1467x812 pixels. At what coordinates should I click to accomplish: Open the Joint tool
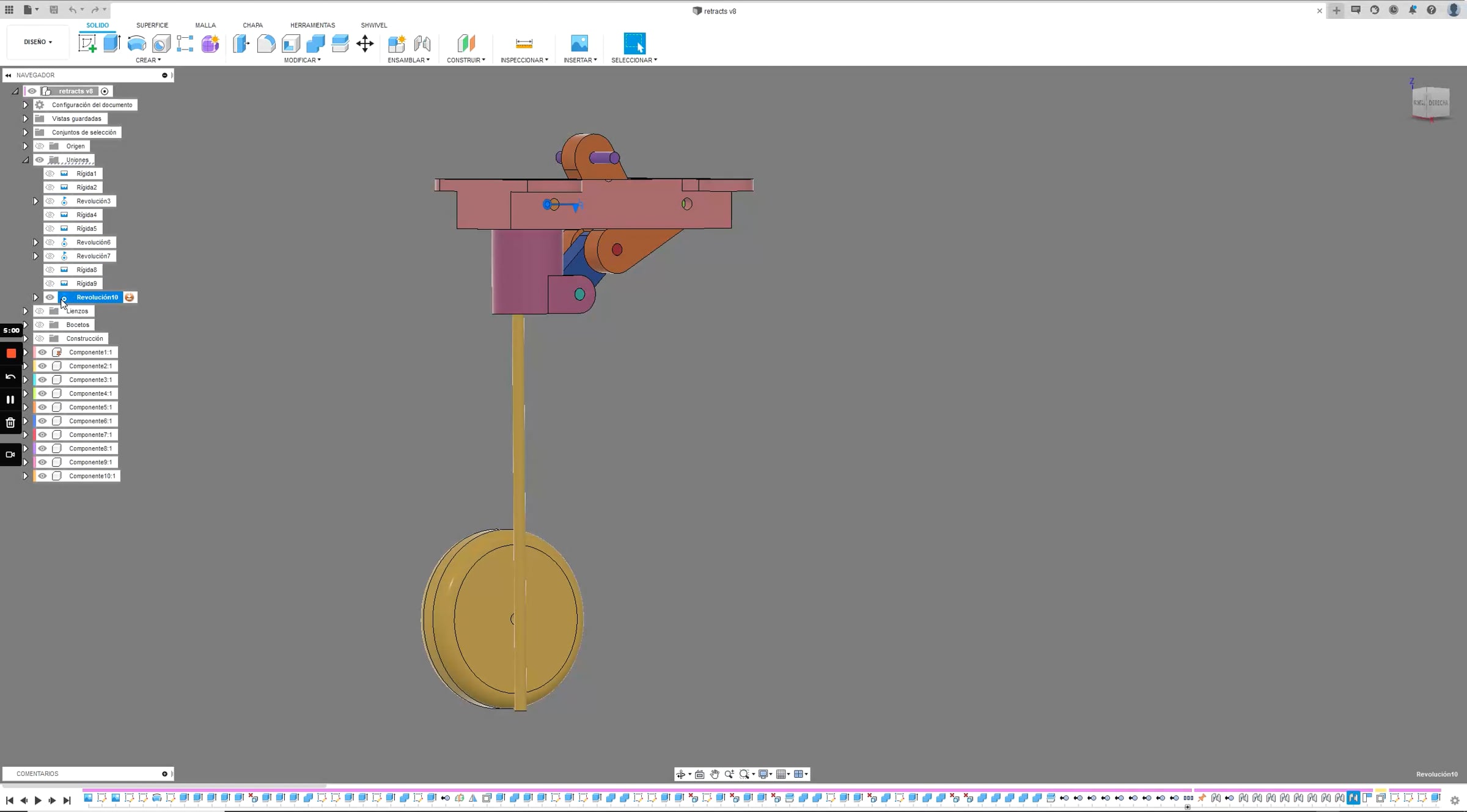point(422,43)
